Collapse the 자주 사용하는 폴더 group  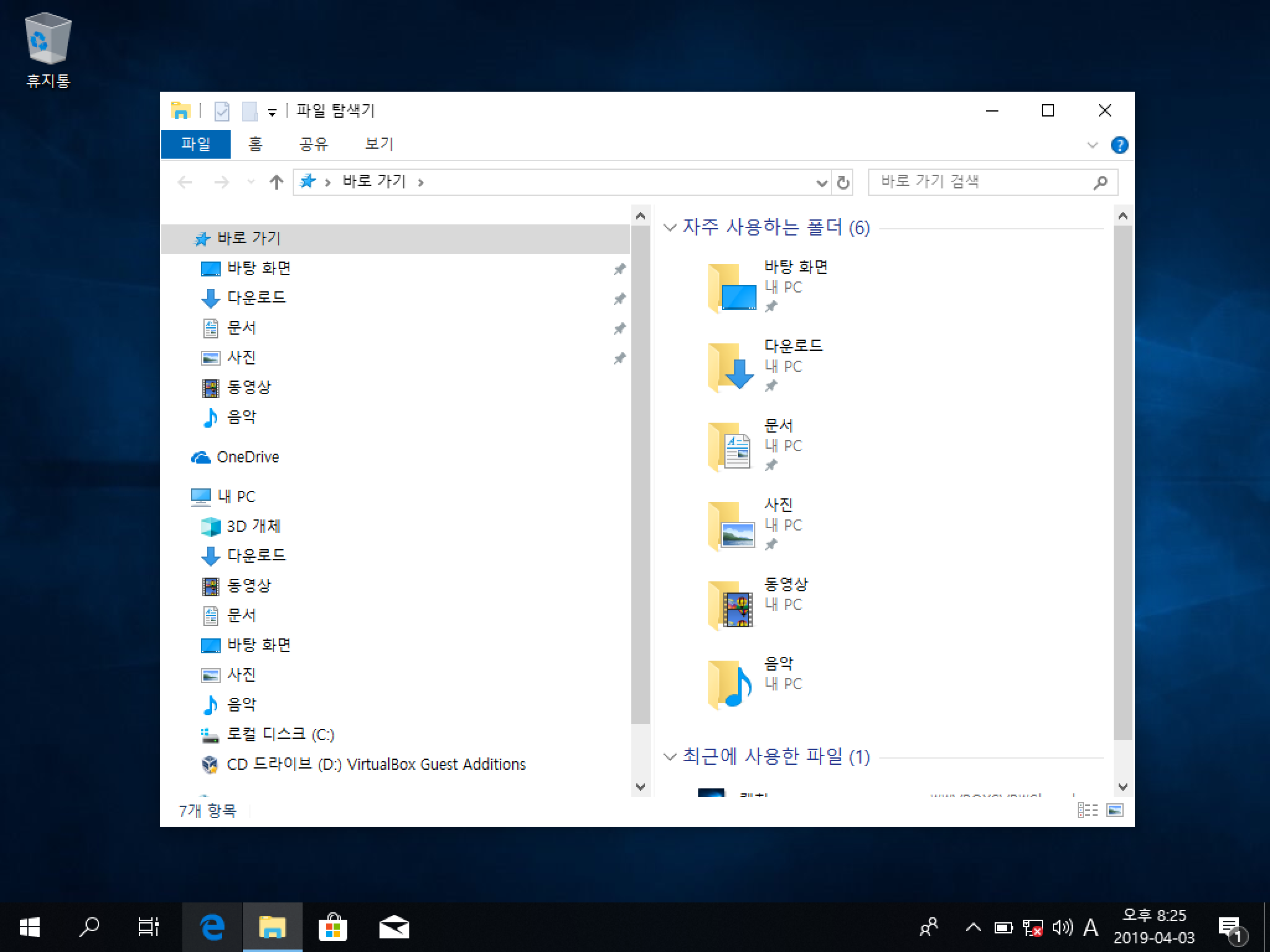670,228
